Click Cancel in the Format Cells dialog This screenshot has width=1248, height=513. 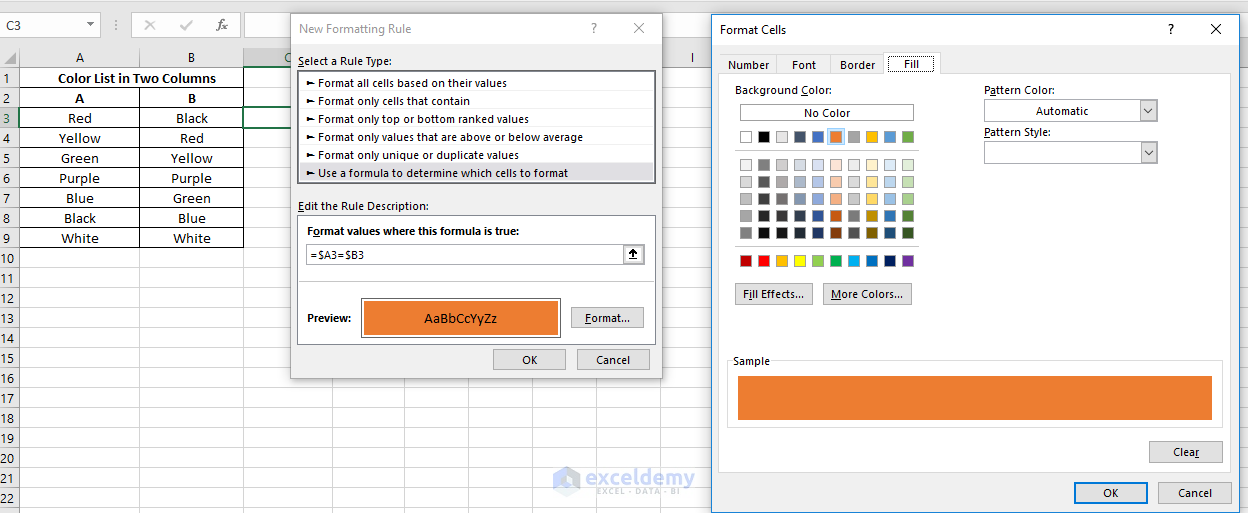coord(1195,493)
